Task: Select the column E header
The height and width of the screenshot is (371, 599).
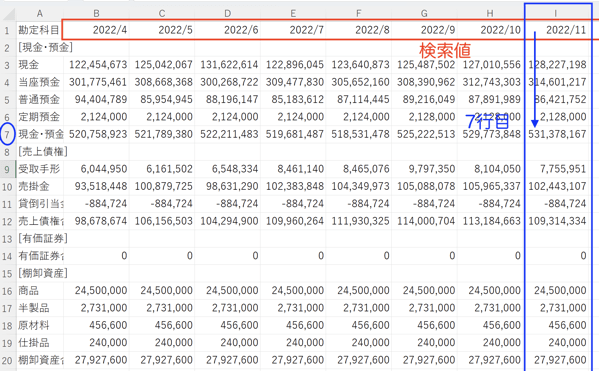Action: (293, 13)
